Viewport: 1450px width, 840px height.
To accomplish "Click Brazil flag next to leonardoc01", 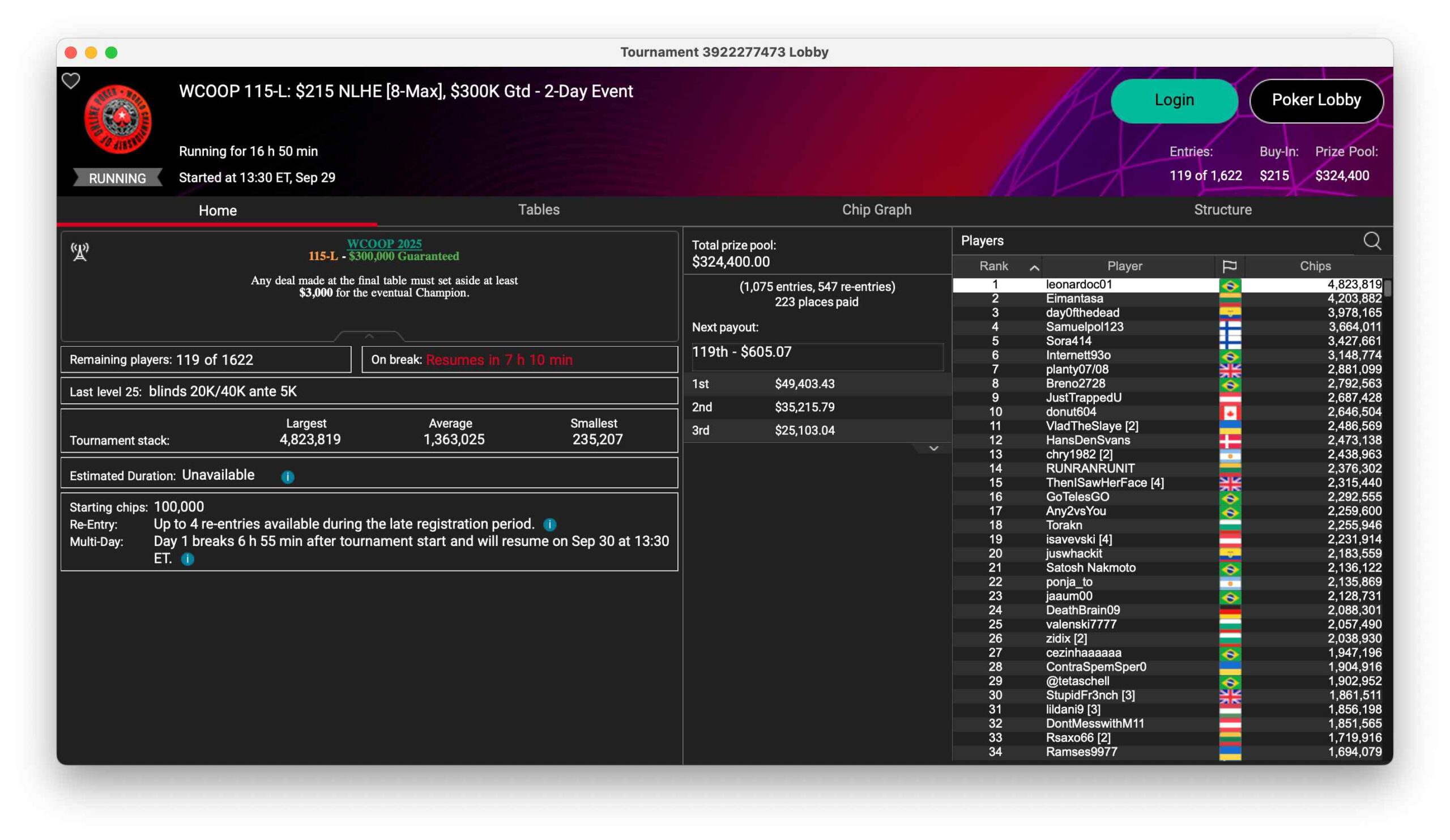I will (x=1230, y=285).
